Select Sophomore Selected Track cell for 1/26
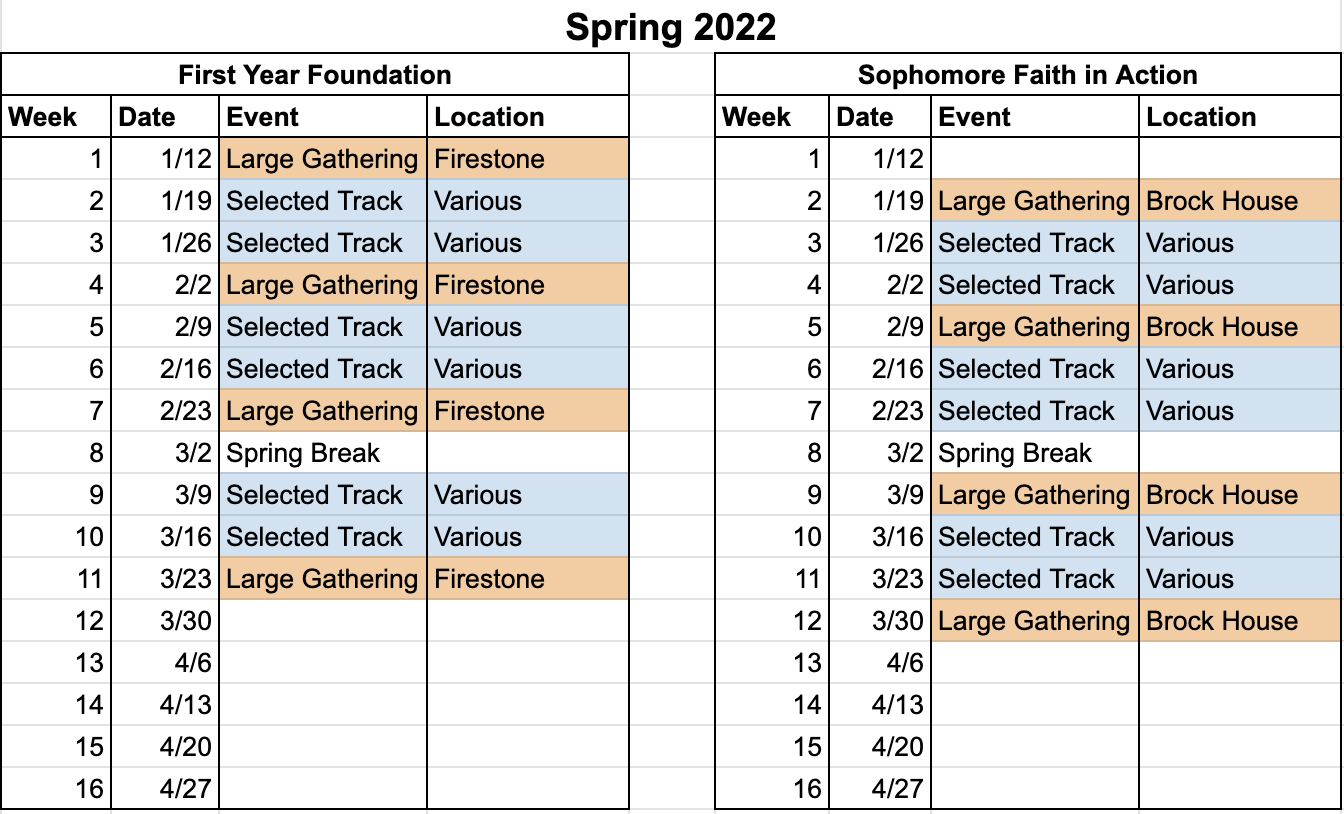Screen dimensions: 1344x814 click(1034, 243)
